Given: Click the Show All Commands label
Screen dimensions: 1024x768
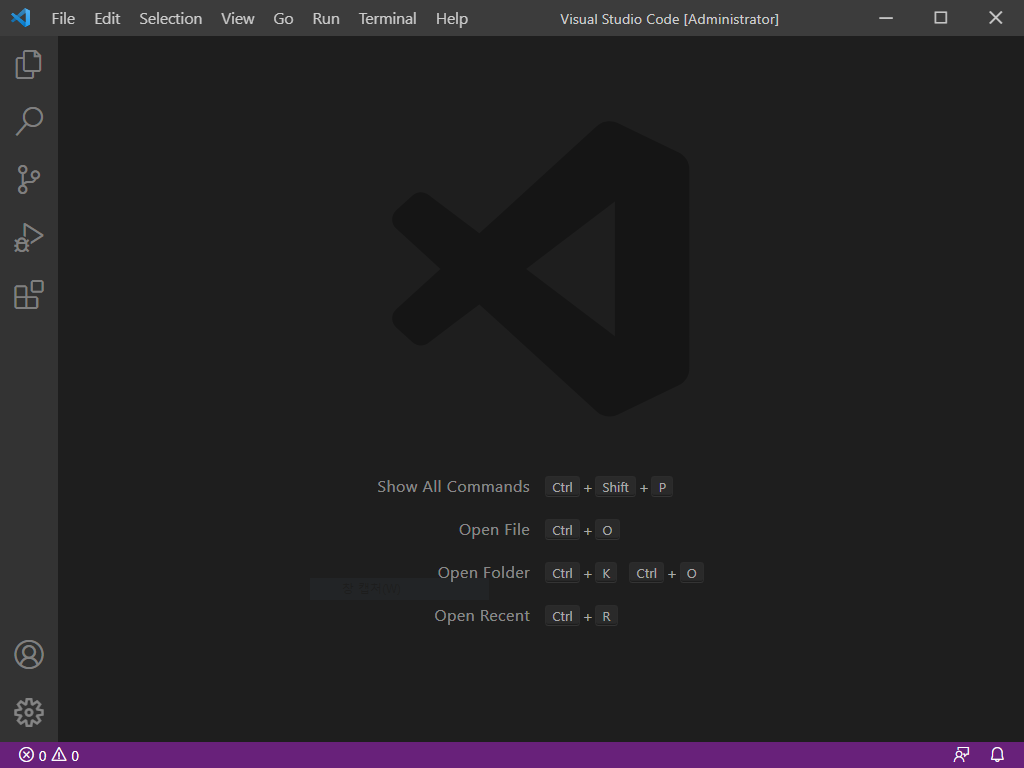Looking at the screenshot, I should [x=453, y=487].
